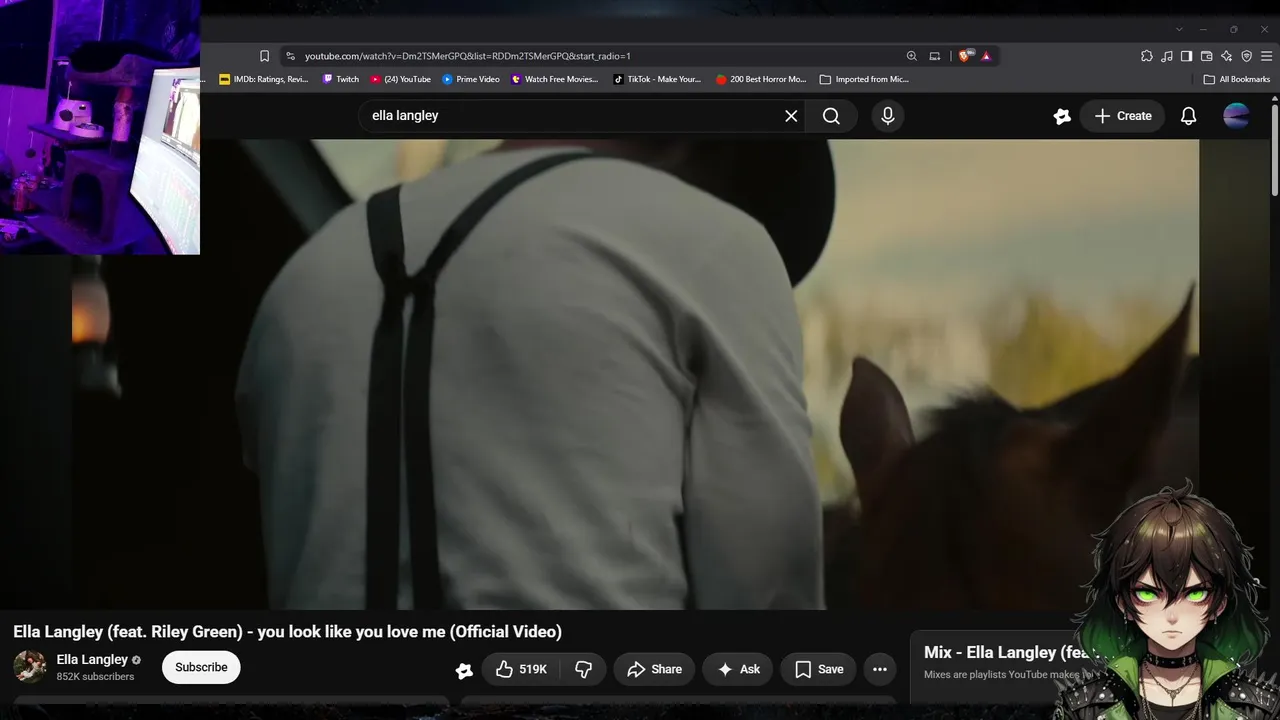Share the Ella Langley video
This screenshot has width=1280, height=720.
point(654,669)
